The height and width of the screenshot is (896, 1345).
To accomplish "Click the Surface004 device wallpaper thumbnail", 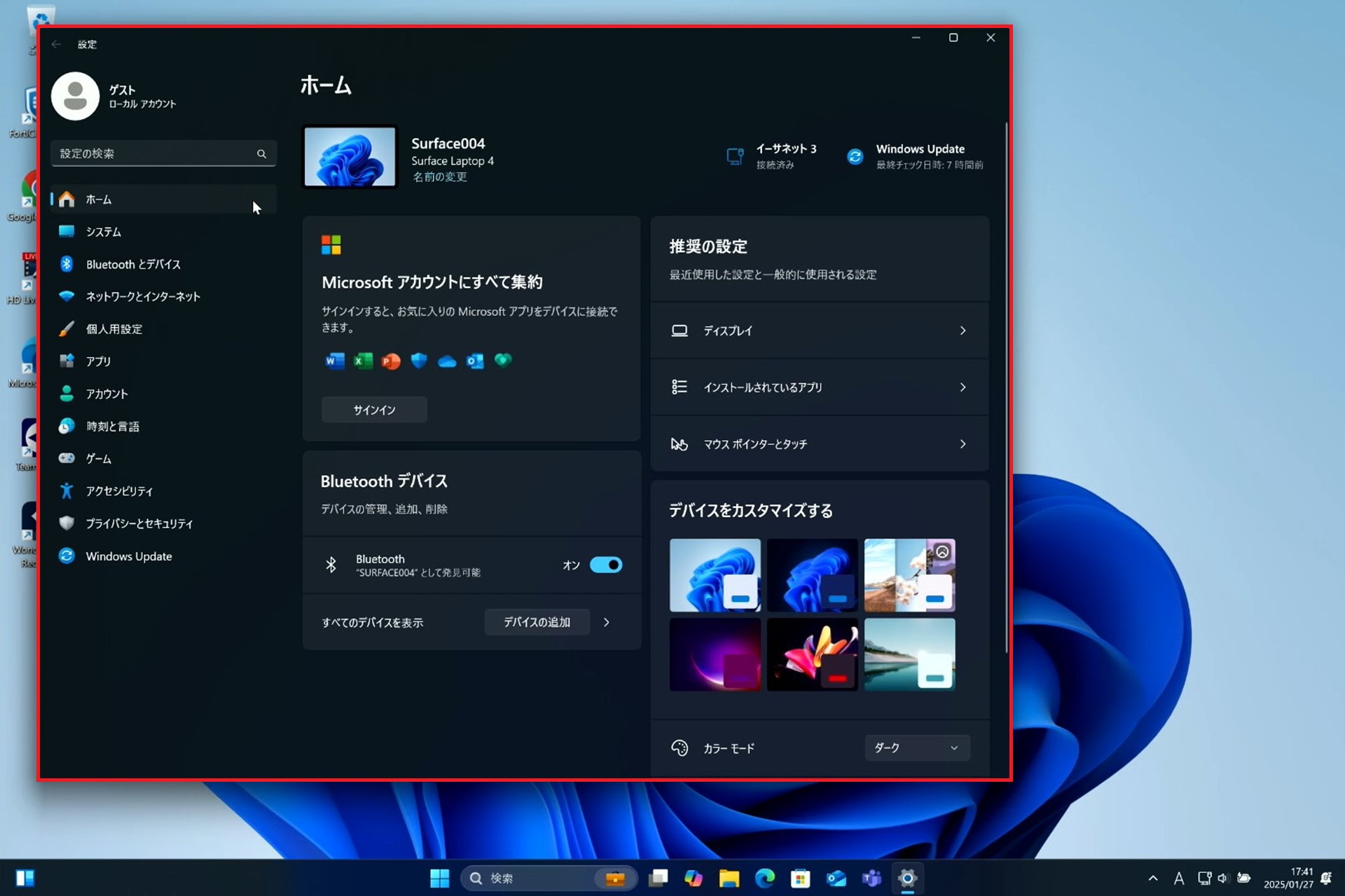I will (350, 157).
